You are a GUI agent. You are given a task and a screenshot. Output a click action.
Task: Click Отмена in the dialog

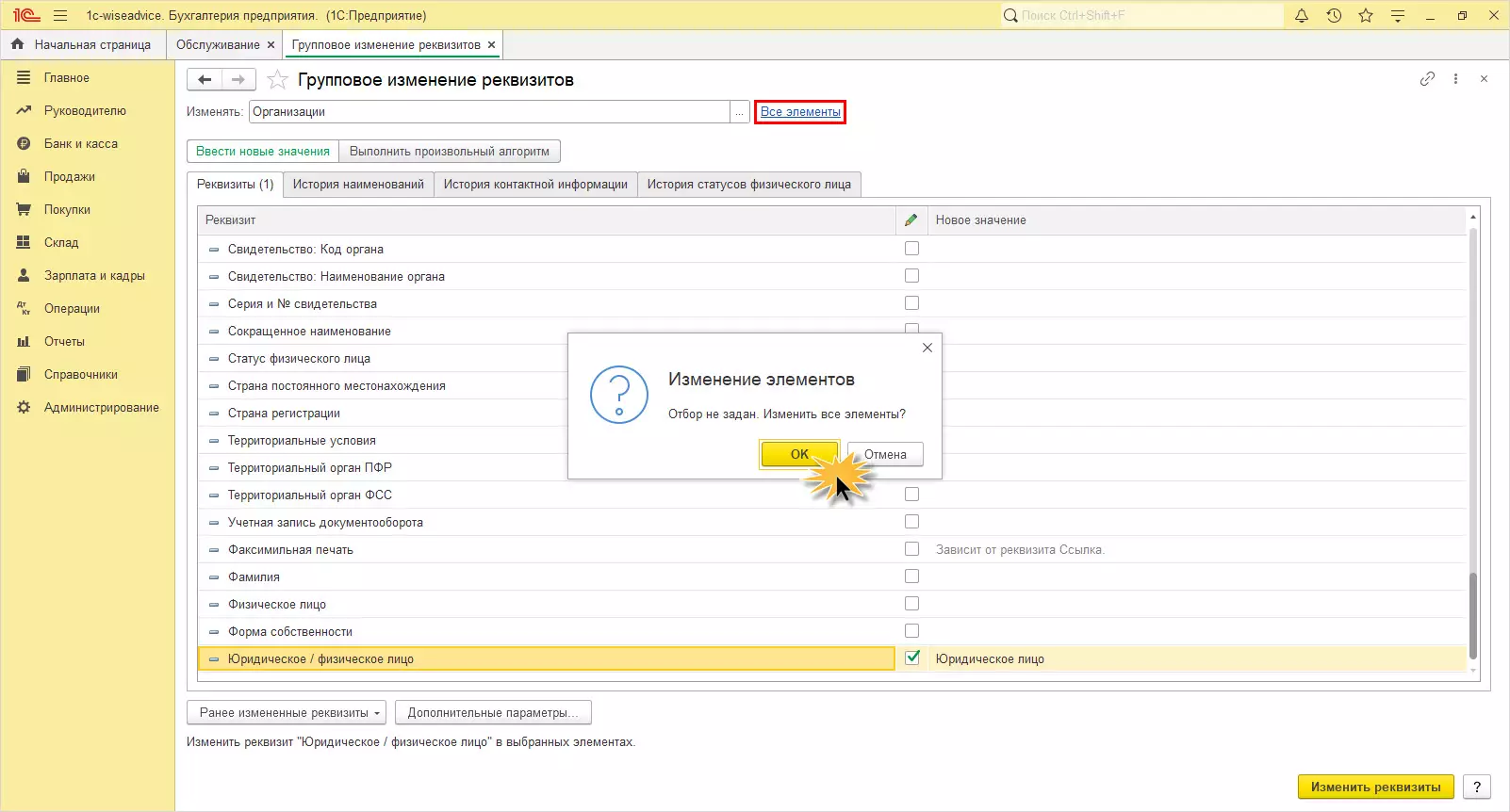tap(885, 454)
